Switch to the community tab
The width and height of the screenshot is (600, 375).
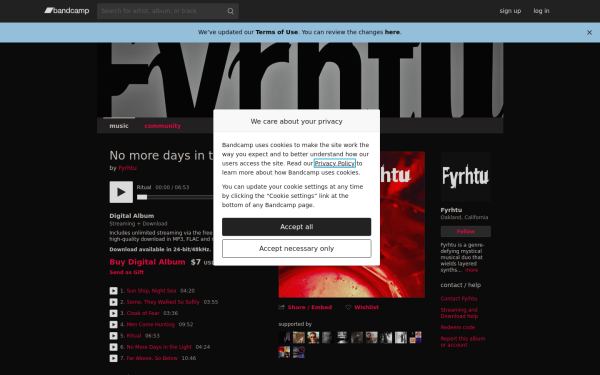tap(163, 126)
